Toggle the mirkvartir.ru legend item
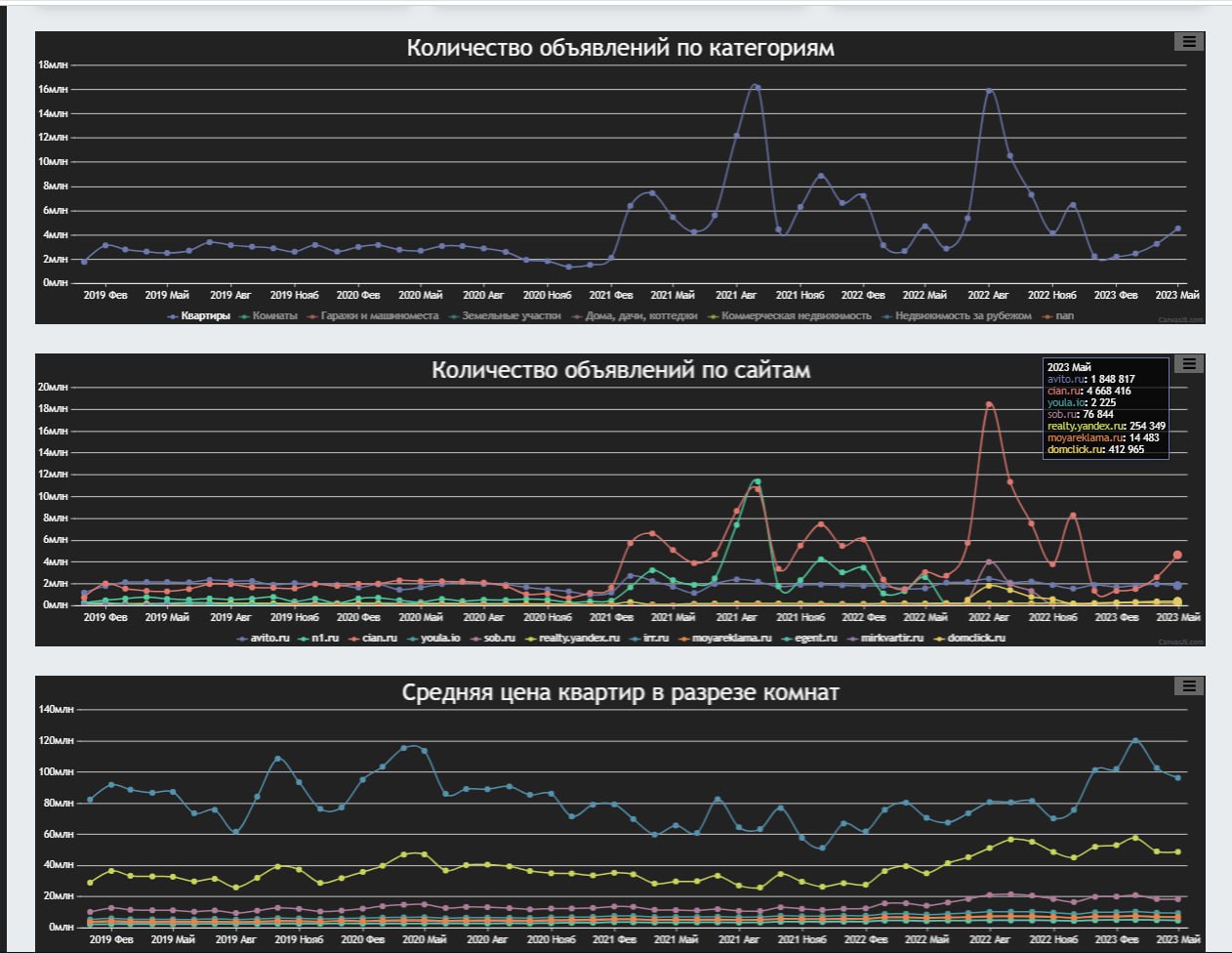Screen dimensions: 1232x953 pos(891,639)
